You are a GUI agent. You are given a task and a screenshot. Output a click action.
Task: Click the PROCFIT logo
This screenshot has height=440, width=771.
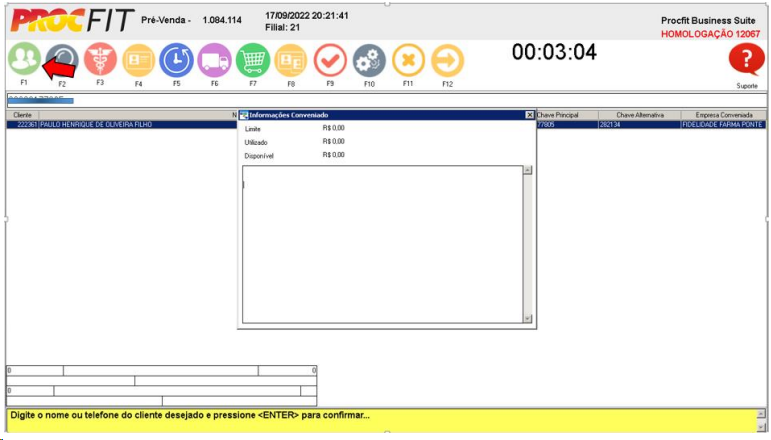[x=72, y=21]
